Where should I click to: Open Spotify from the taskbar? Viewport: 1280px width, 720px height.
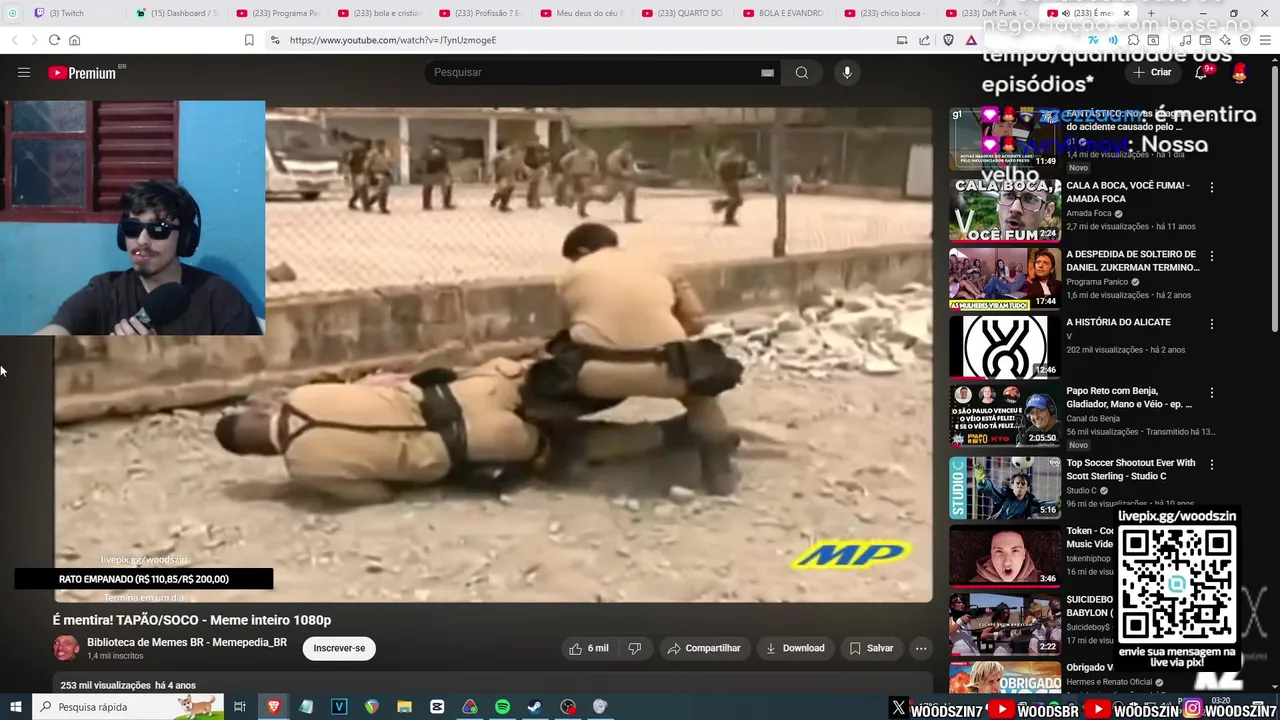coord(502,707)
